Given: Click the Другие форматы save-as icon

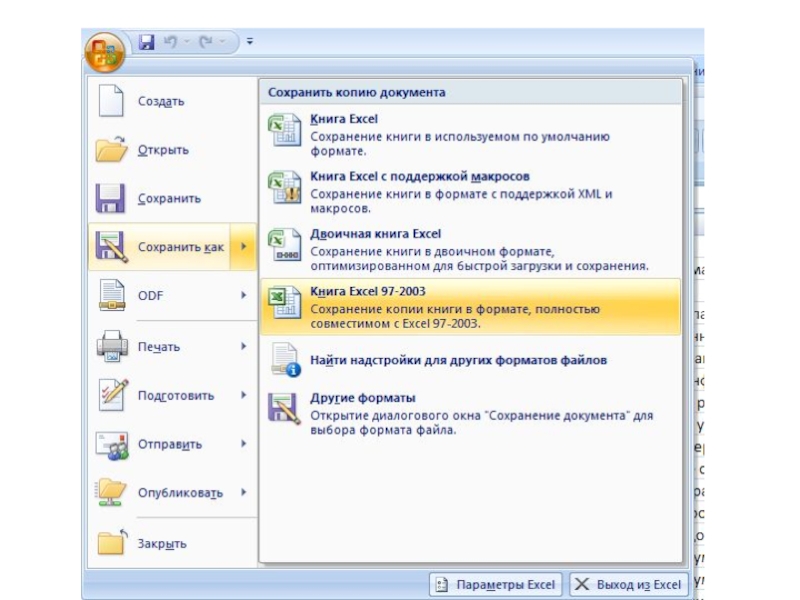Looking at the screenshot, I should 284,408.
